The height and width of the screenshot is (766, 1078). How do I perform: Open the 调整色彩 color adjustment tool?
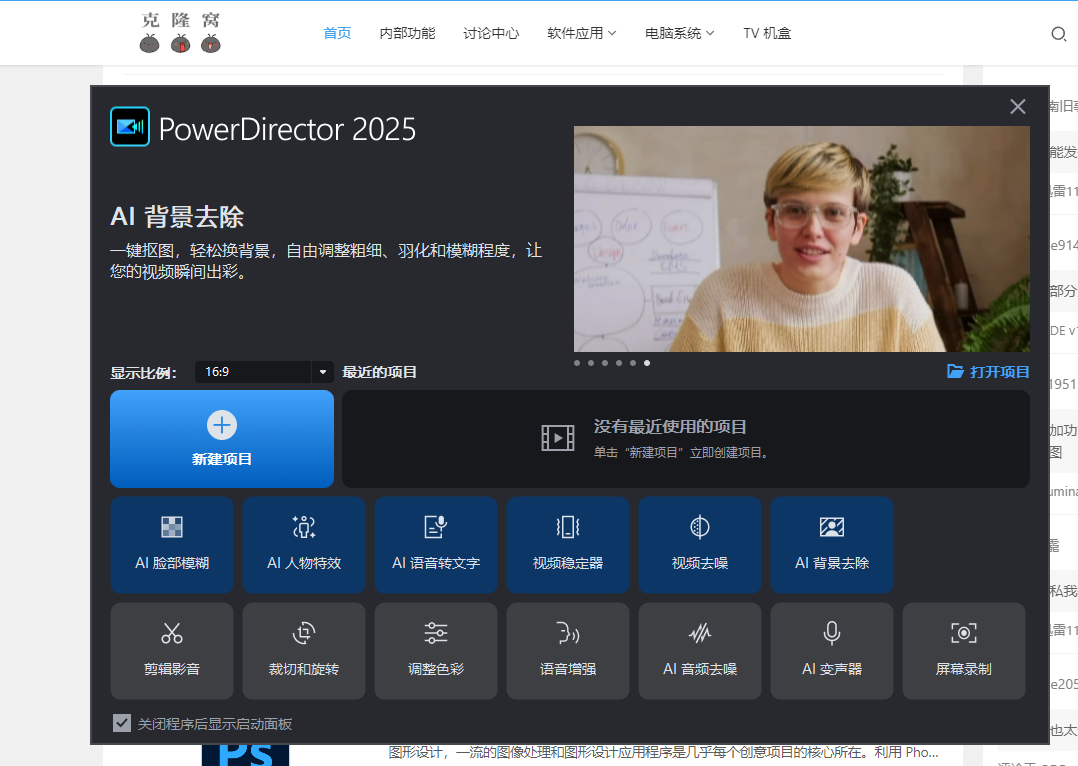click(436, 651)
